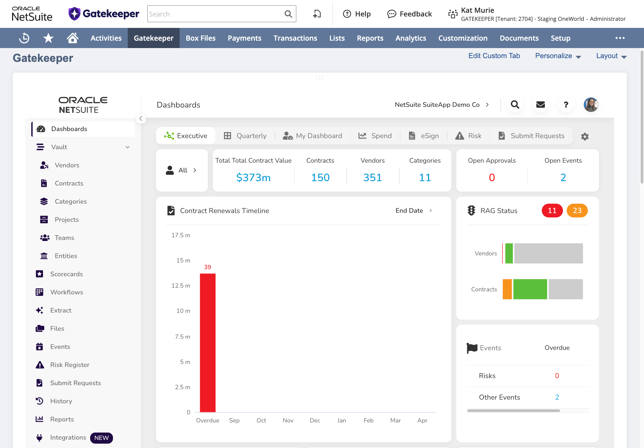
Task: Open dashboard settings gear icon
Action: point(584,136)
